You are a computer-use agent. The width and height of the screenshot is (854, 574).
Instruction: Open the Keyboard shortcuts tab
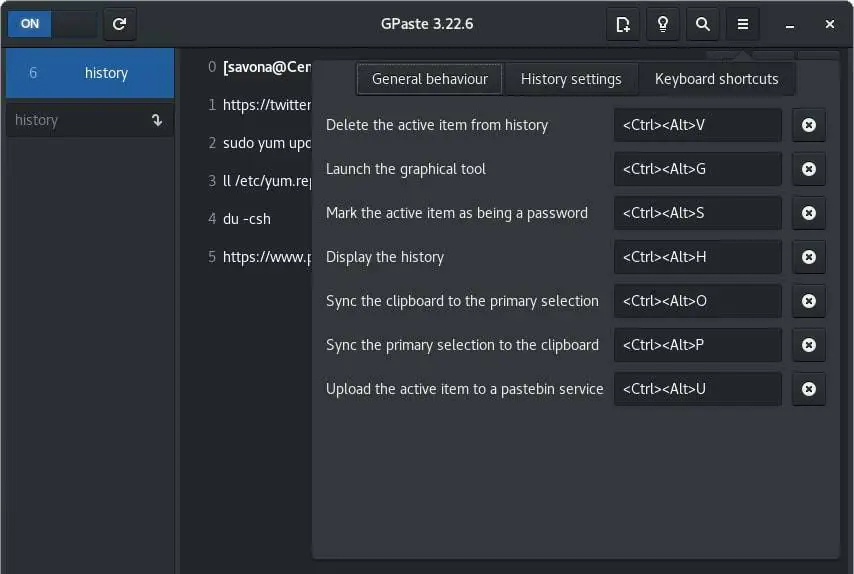716,79
